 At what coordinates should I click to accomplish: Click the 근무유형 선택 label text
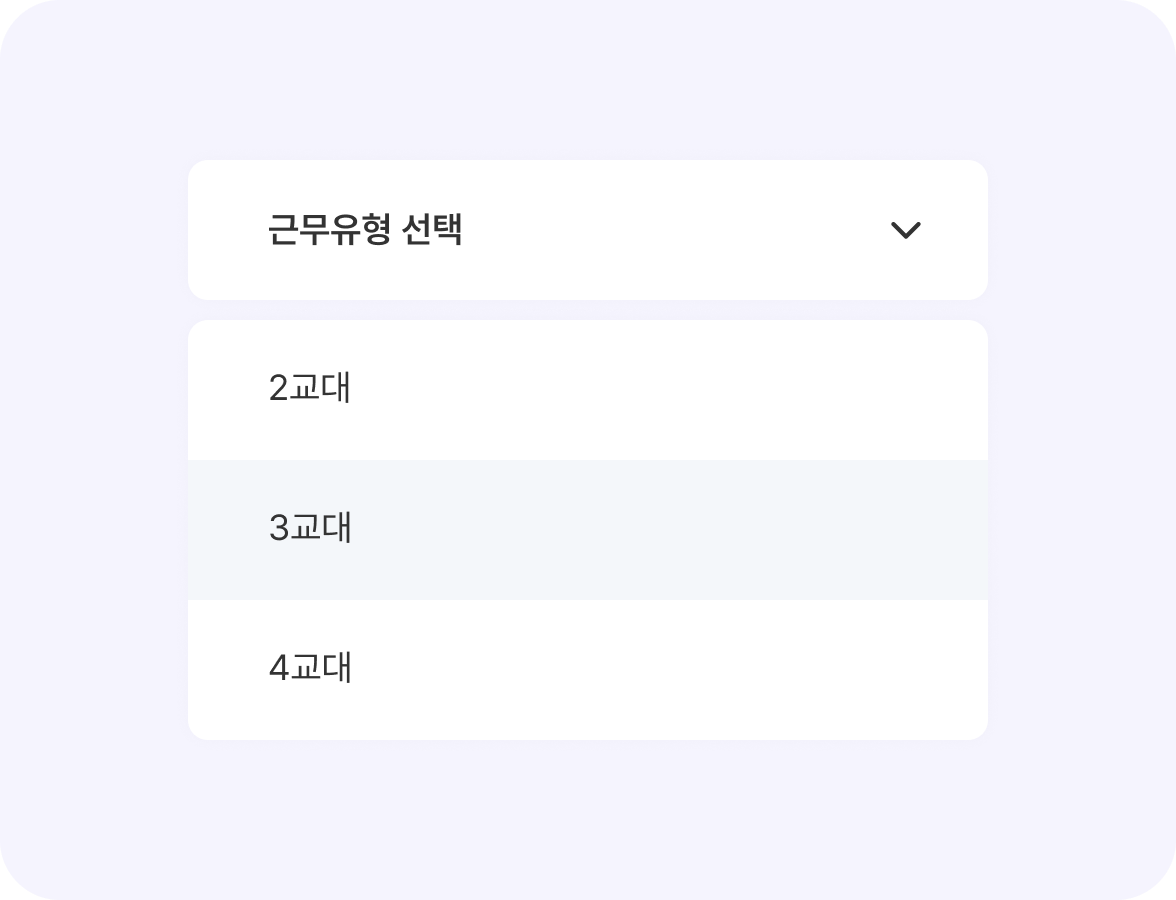365,230
